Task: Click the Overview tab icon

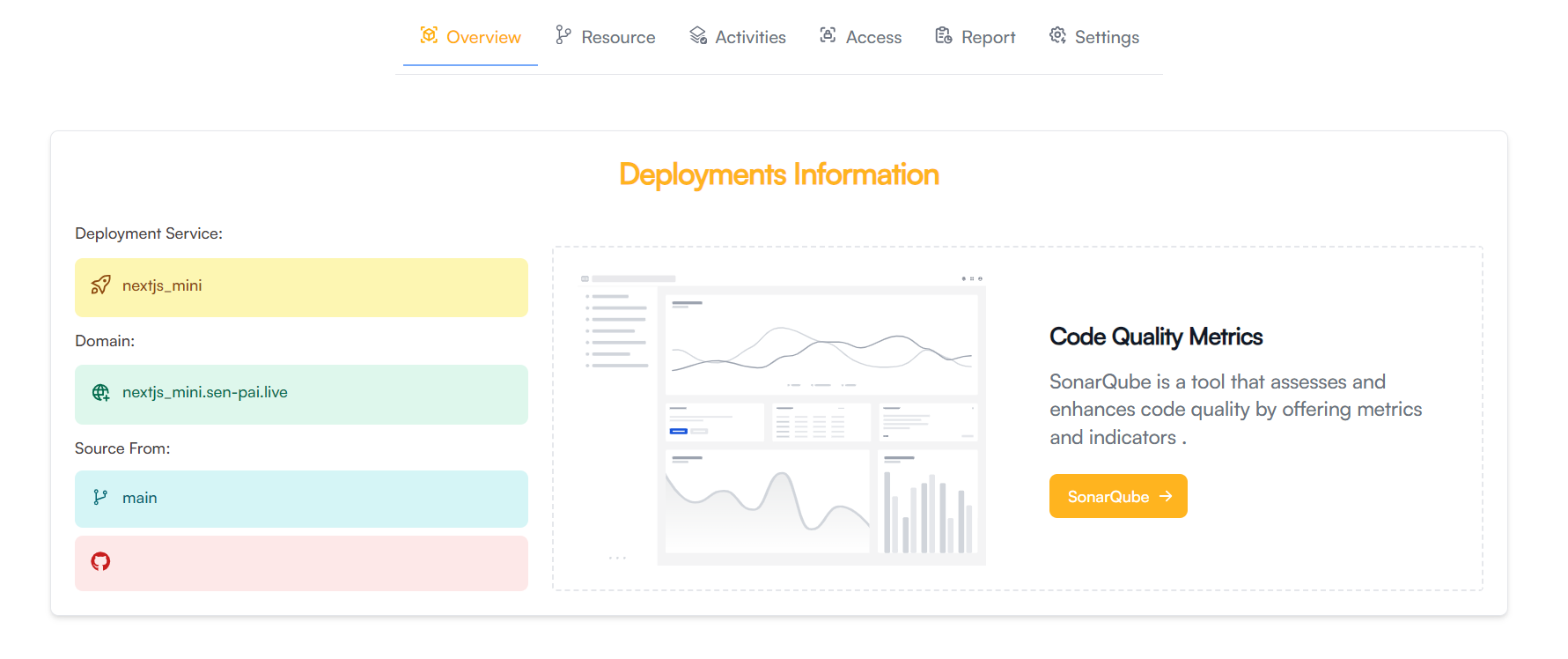Action: coord(429,35)
